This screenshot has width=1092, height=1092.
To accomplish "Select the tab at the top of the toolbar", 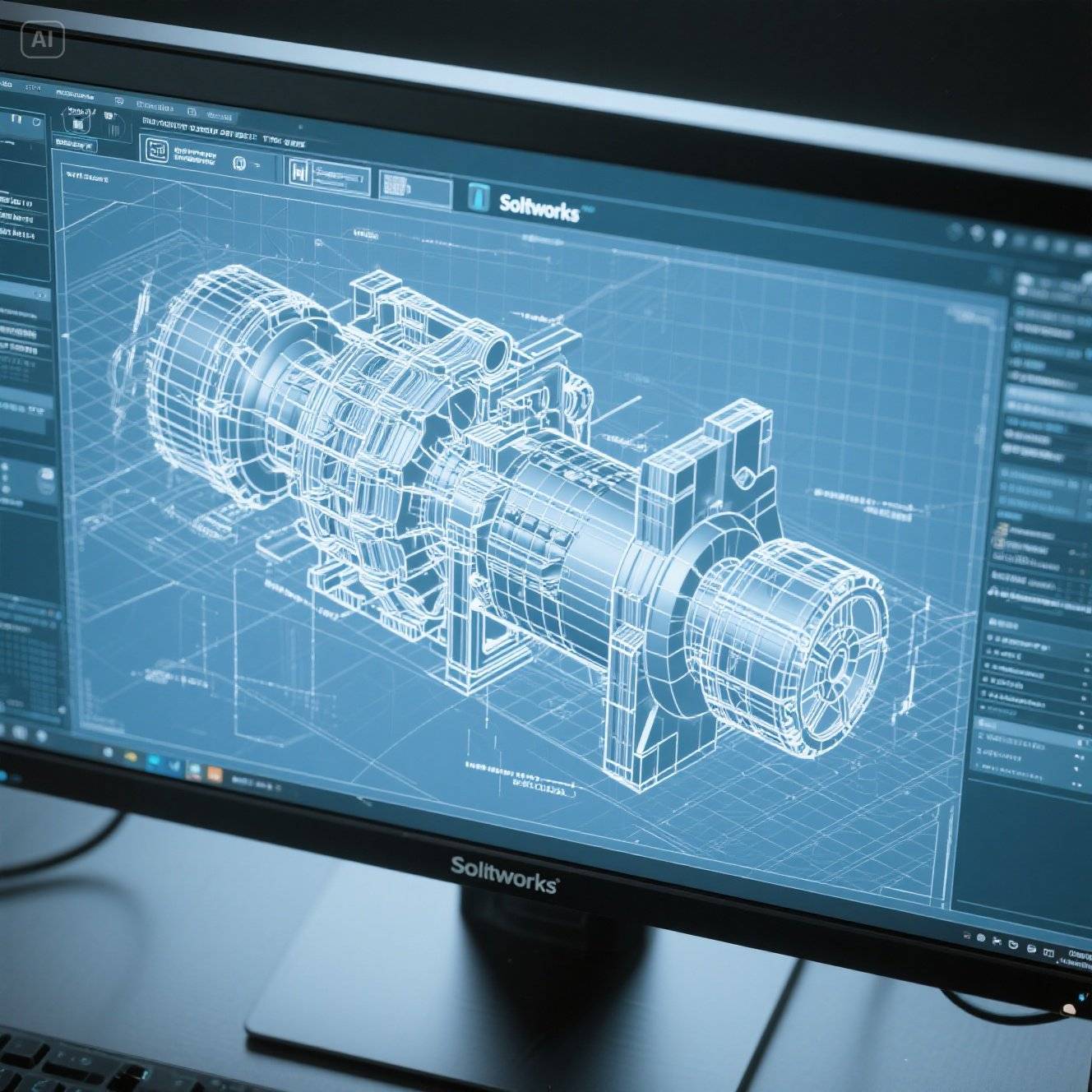I will pos(155,105).
